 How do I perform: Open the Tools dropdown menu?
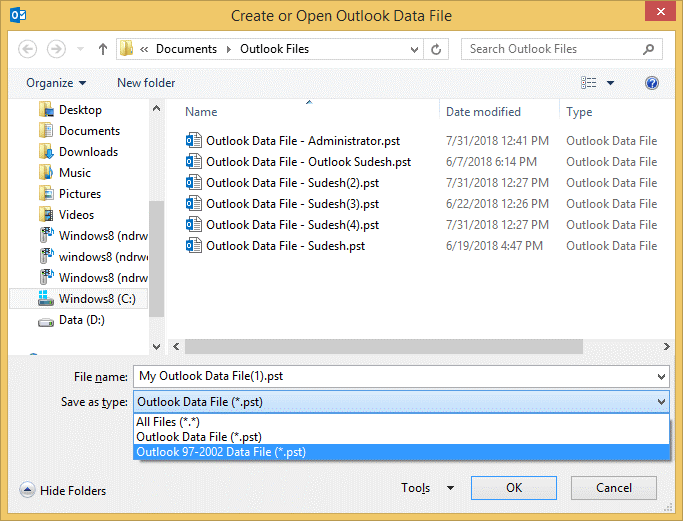pyautogui.click(x=427, y=488)
